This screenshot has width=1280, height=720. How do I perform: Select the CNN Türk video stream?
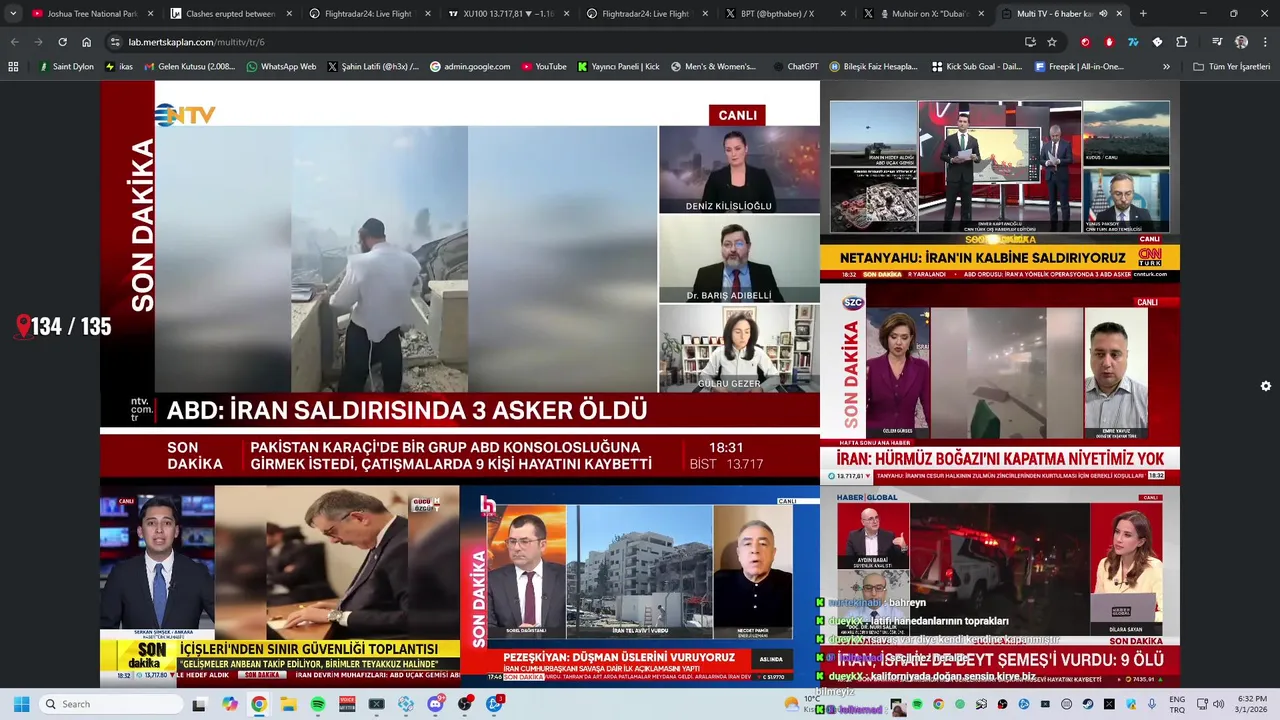(1000, 182)
